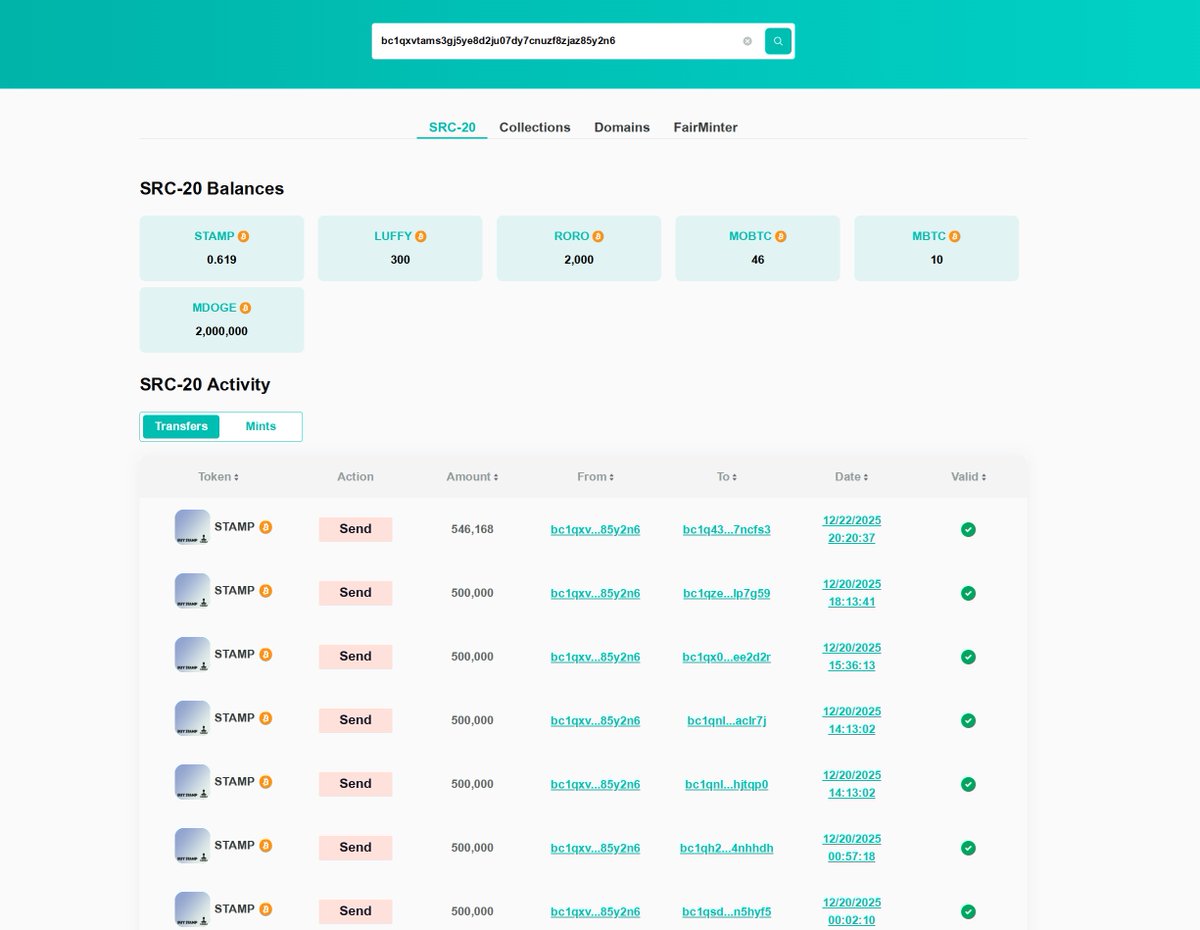1200x930 pixels.
Task: Click STAMP token image in the 18:13:41 row
Action: tap(192, 591)
